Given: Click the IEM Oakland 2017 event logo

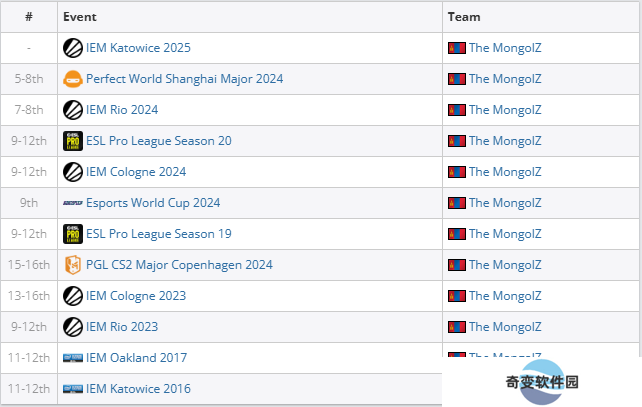Looking at the screenshot, I should point(73,358).
